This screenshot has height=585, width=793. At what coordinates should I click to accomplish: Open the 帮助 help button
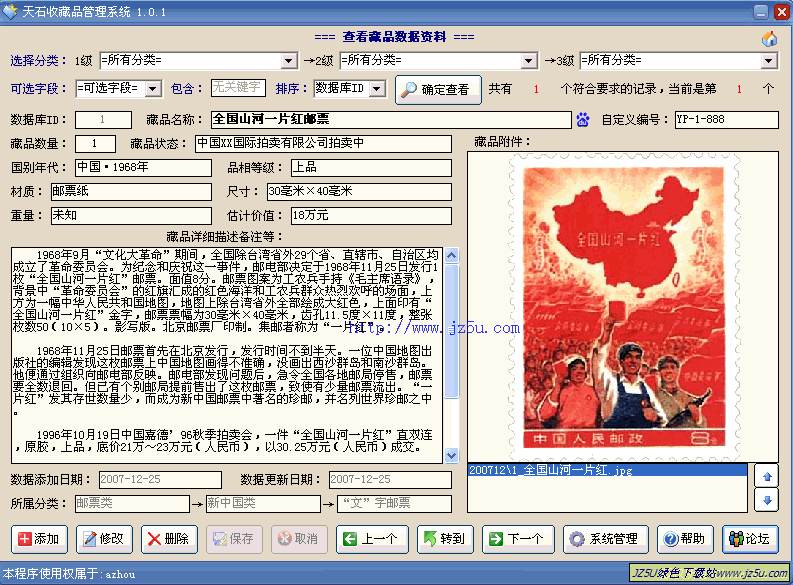[685, 539]
